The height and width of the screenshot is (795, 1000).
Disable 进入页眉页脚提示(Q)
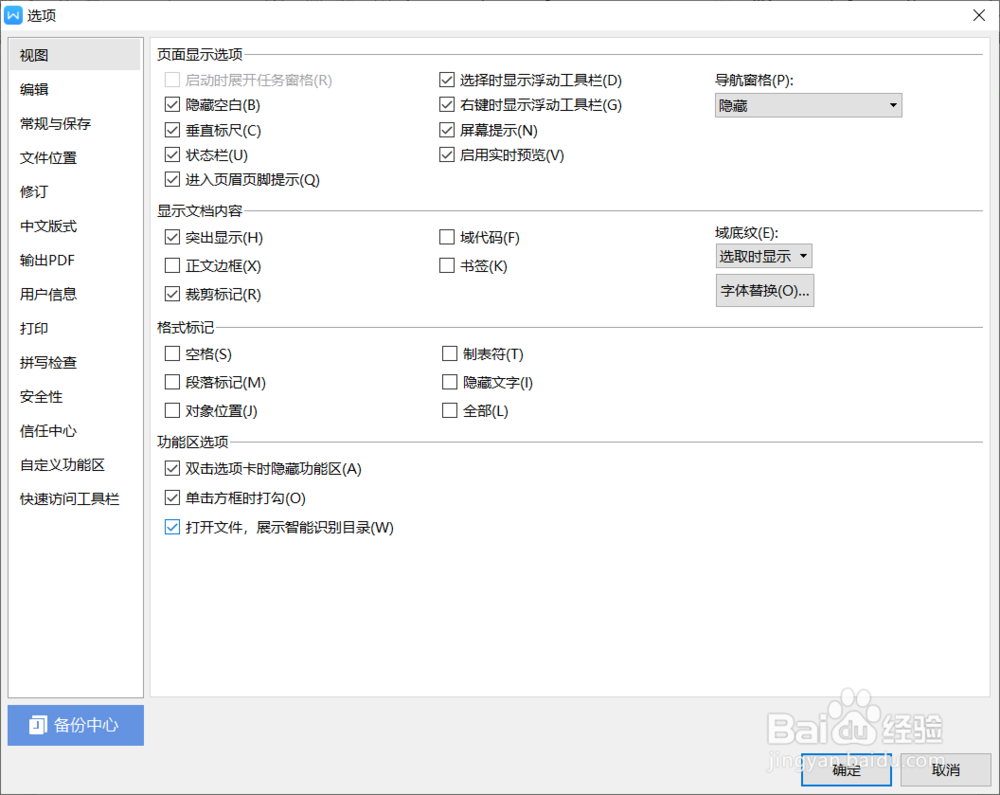coord(172,180)
